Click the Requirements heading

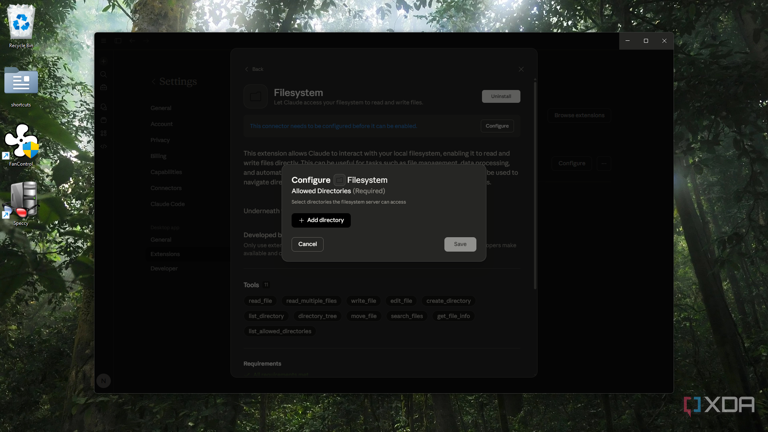(262, 364)
